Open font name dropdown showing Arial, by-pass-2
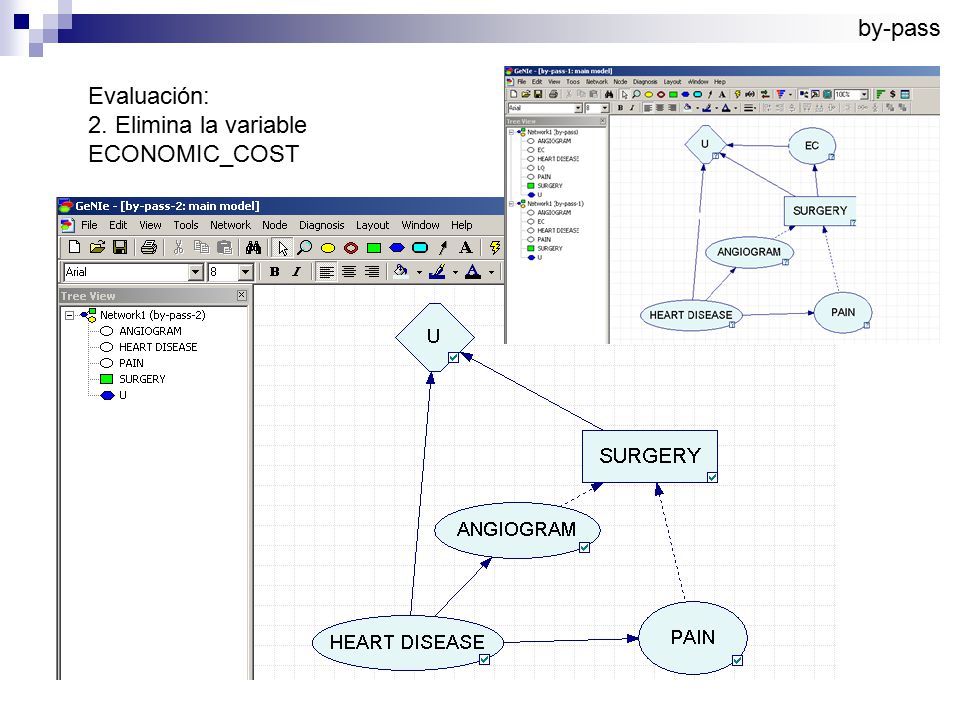Screen dimensions: 960x720 pos(195,272)
